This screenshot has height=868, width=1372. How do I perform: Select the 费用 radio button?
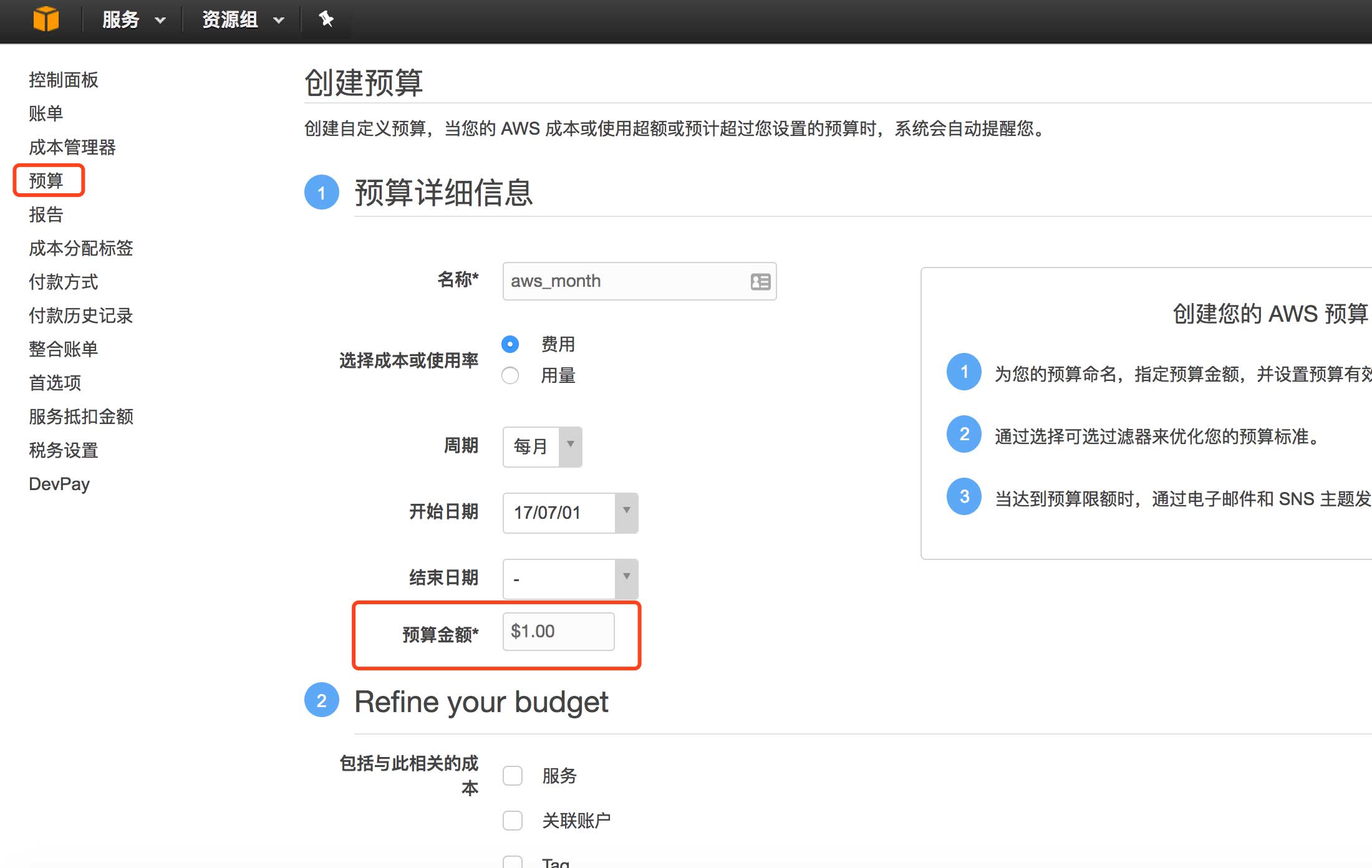click(510, 344)
